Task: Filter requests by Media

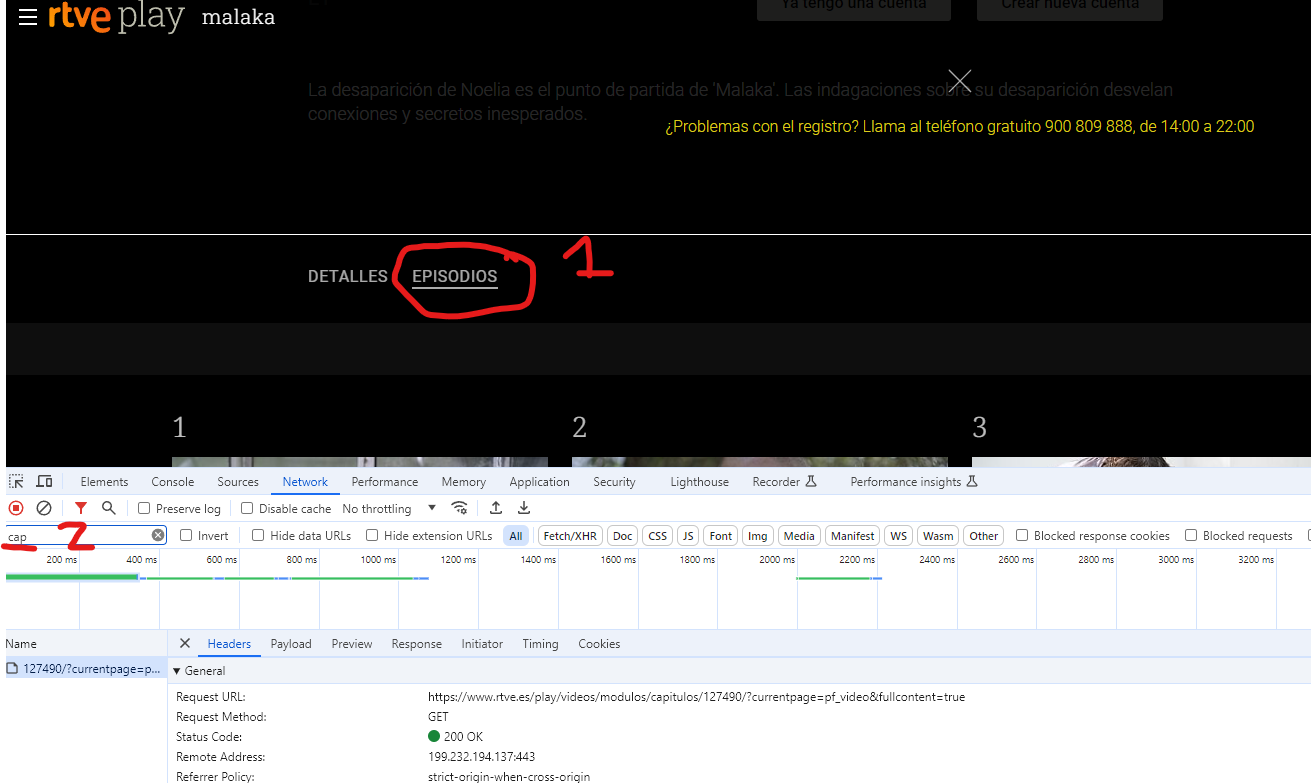Action: pyautogui.click(x=799, y=536)
